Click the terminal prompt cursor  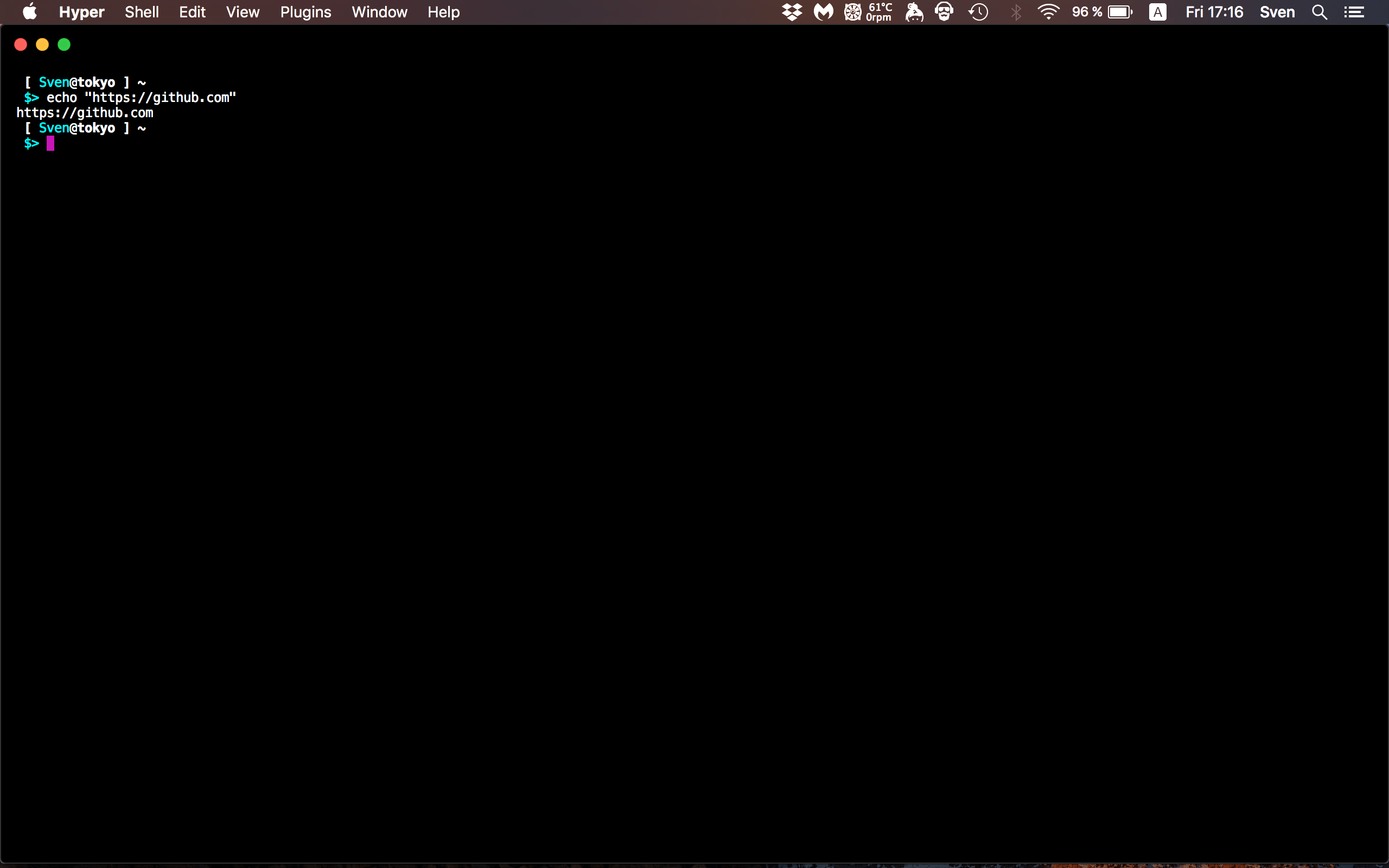[50, 144]
